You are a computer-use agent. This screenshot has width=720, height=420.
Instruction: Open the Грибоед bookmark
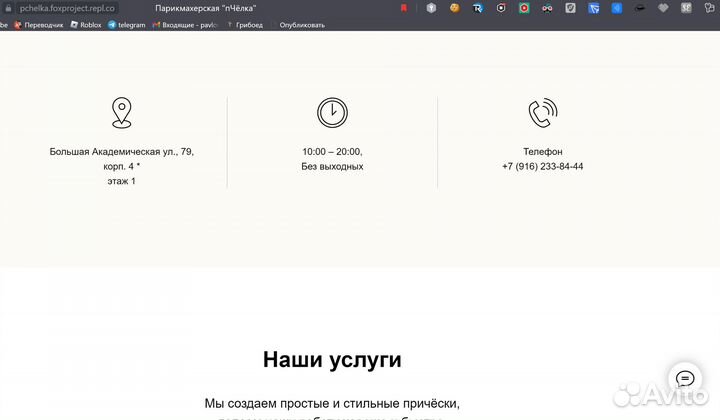[x=245, y=25]
